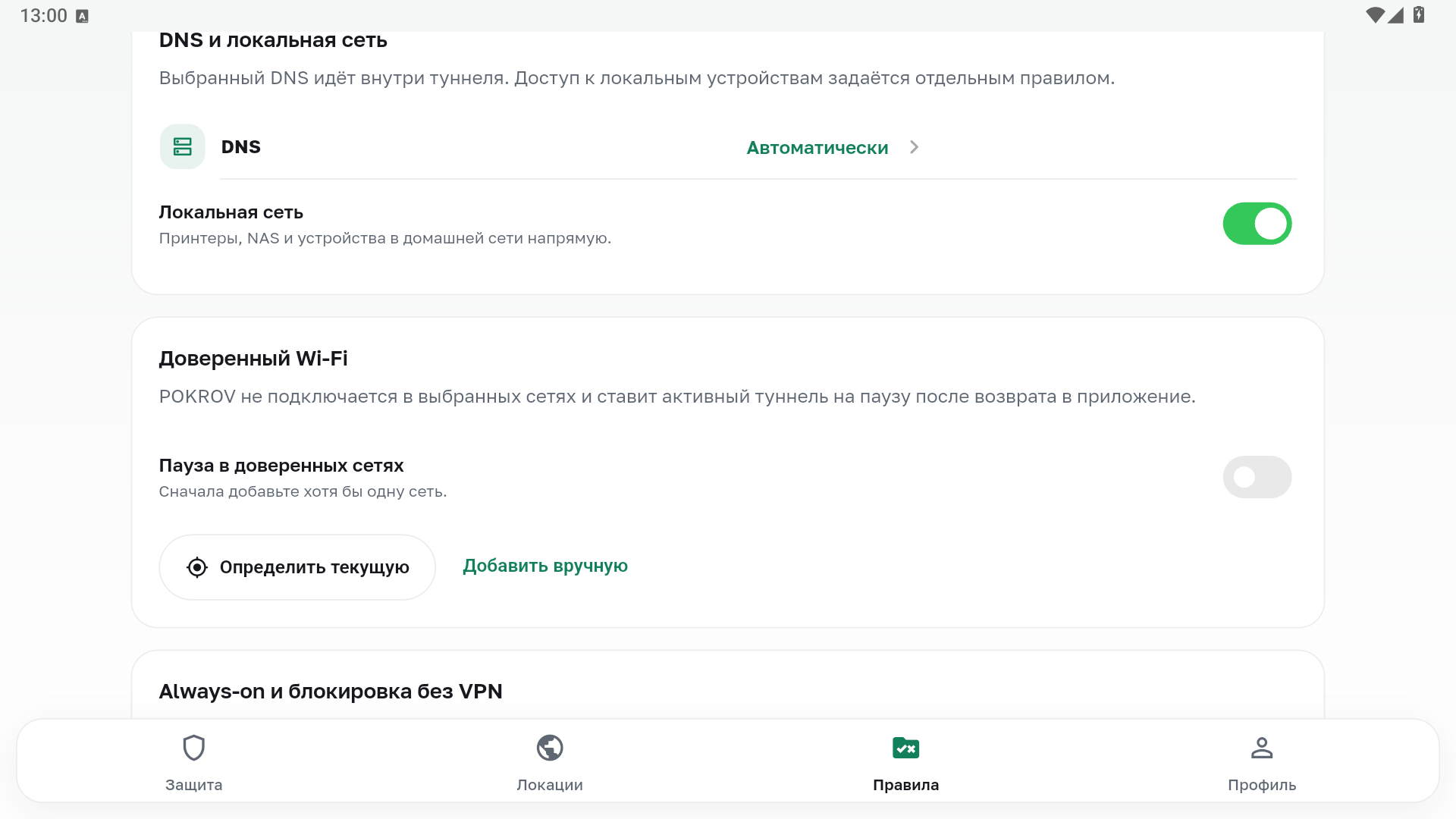The image size is (1456, 819).
Task: Click Добавить вручную link
Action: (545, 566)
